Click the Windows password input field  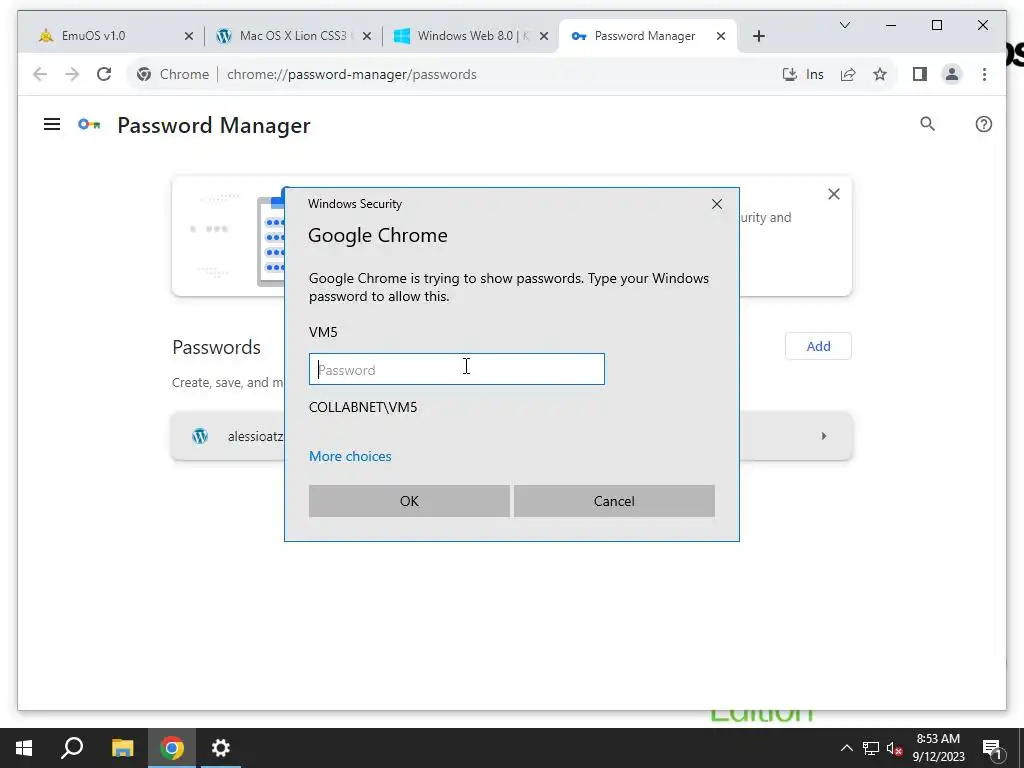pos(456,369)
